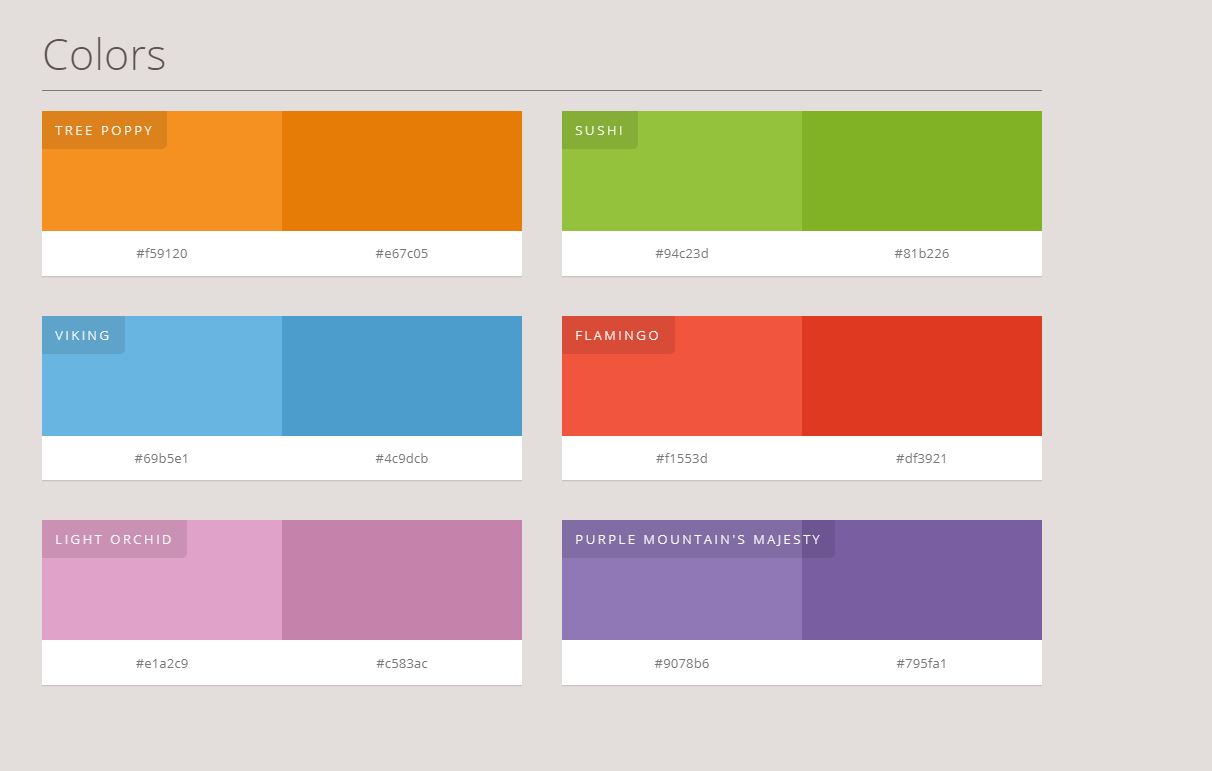Click the SUSHI name label
Image resolution: width=1212 pixels, height=771 pixels.
click(x=599, y=130)
